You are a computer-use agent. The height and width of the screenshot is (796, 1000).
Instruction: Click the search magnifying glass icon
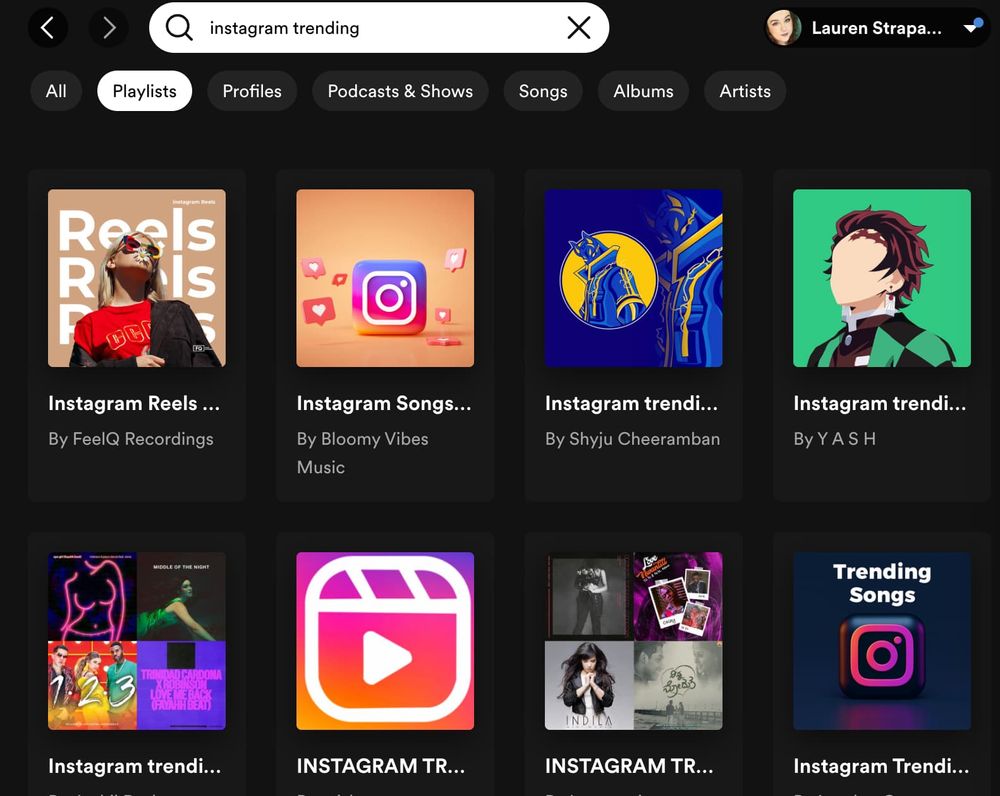[178, 27]
